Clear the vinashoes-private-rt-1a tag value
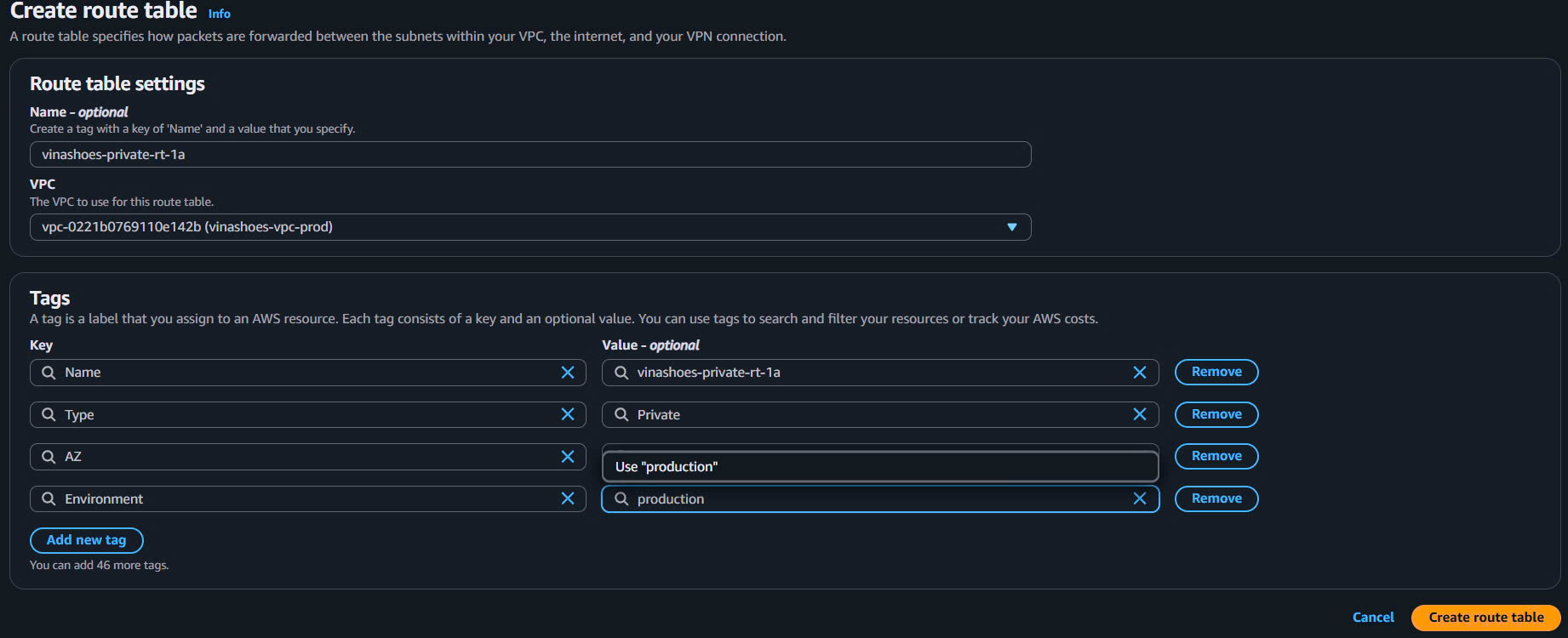Screen dimensions: 1568x638 click(x=1140, y=373)
